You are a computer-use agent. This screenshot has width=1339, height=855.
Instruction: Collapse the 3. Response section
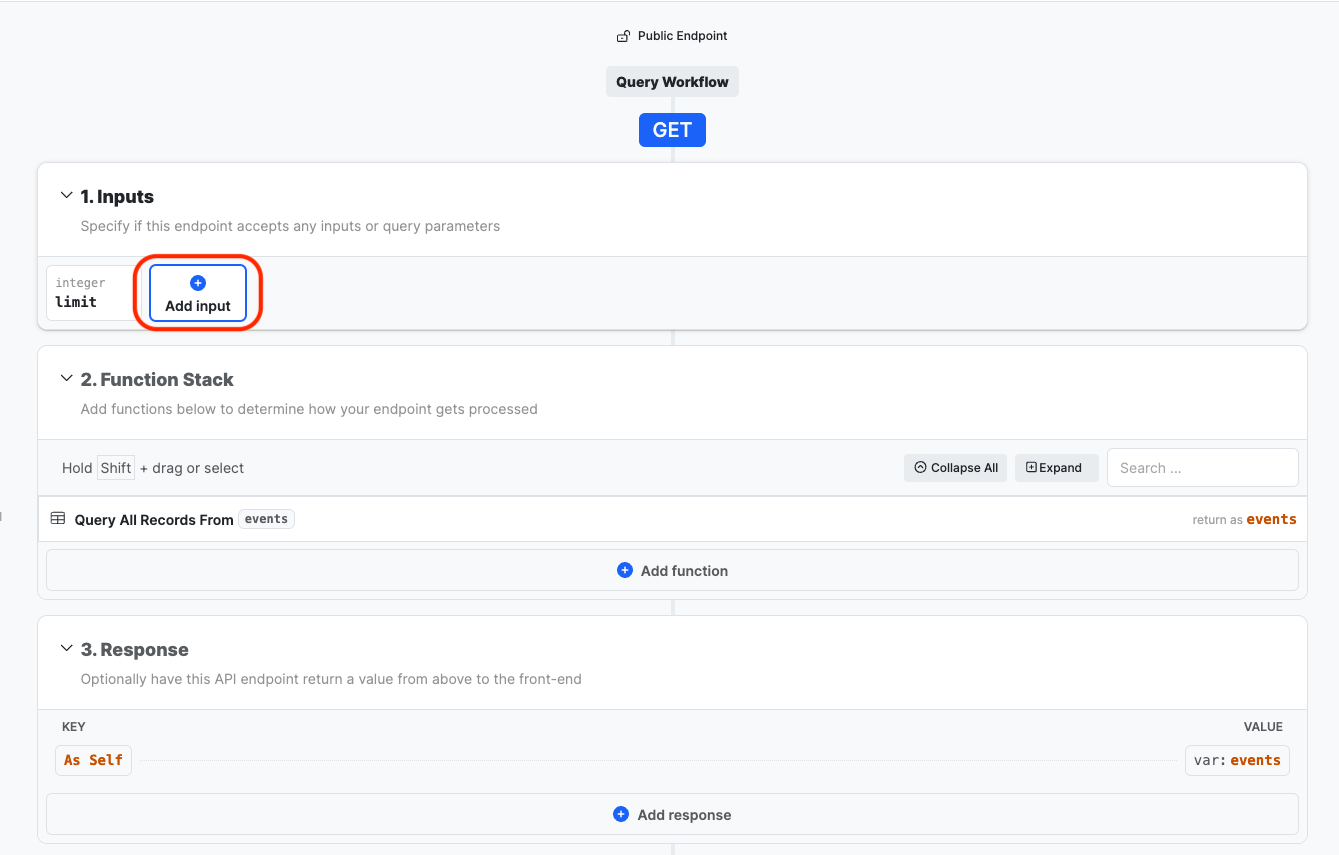(67, 649)
